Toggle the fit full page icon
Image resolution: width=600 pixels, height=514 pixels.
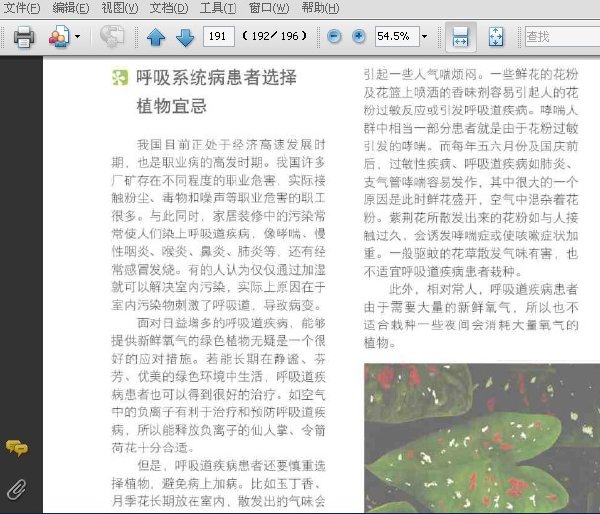point(496,37)
